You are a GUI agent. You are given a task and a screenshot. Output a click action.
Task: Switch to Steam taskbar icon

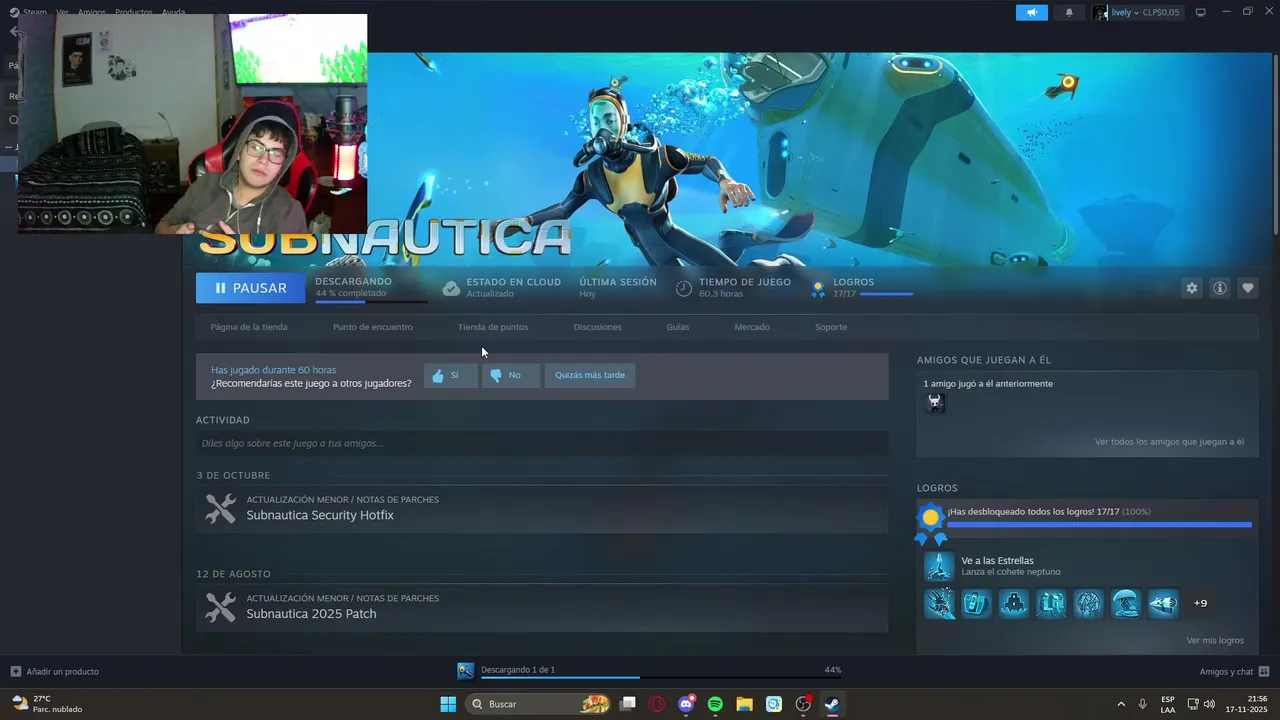coord(832,704)
